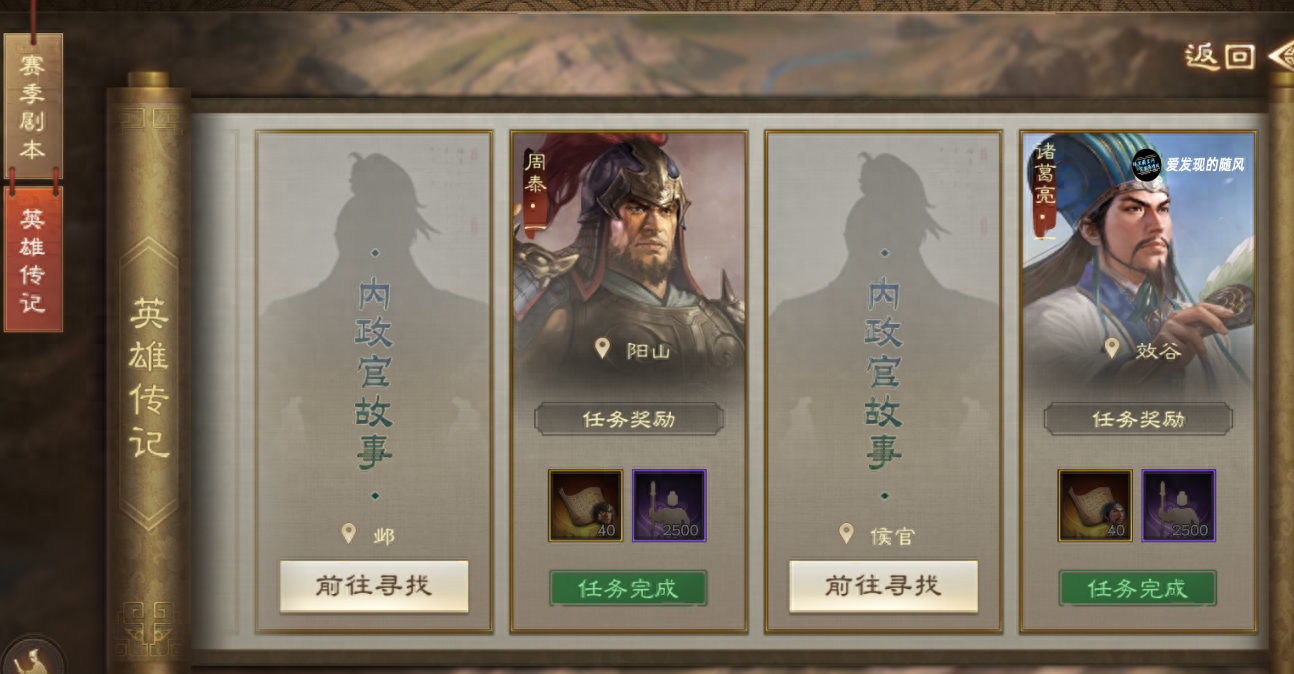The height and width of the screenshot is (674, 1294).
Task: Click 任务完成 under 诸葛亮 card
Action: (x=1137, y=588)
